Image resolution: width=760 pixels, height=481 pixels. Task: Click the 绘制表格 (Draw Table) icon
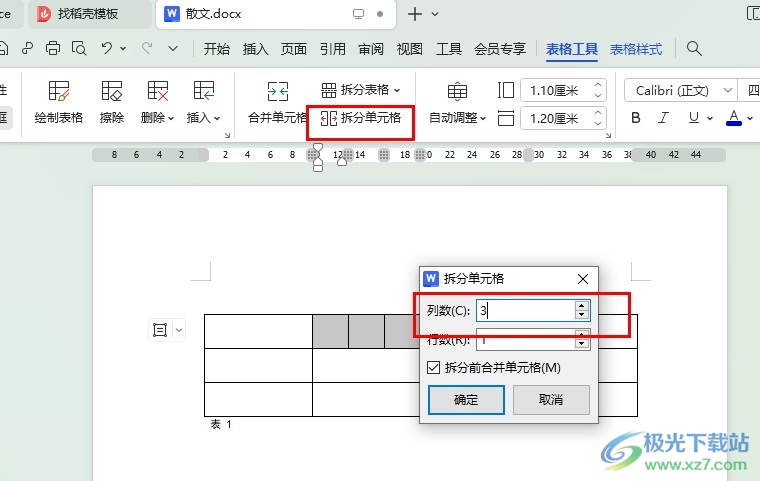pos(59,93)
